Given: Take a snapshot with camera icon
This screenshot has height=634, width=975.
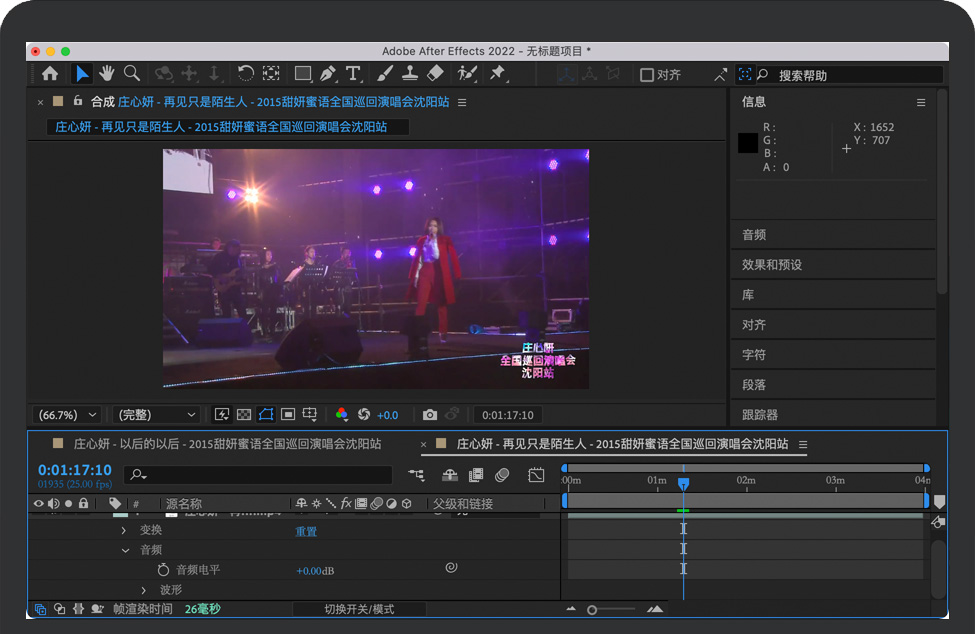Looking at the screenshot, I should pos(430,415).
